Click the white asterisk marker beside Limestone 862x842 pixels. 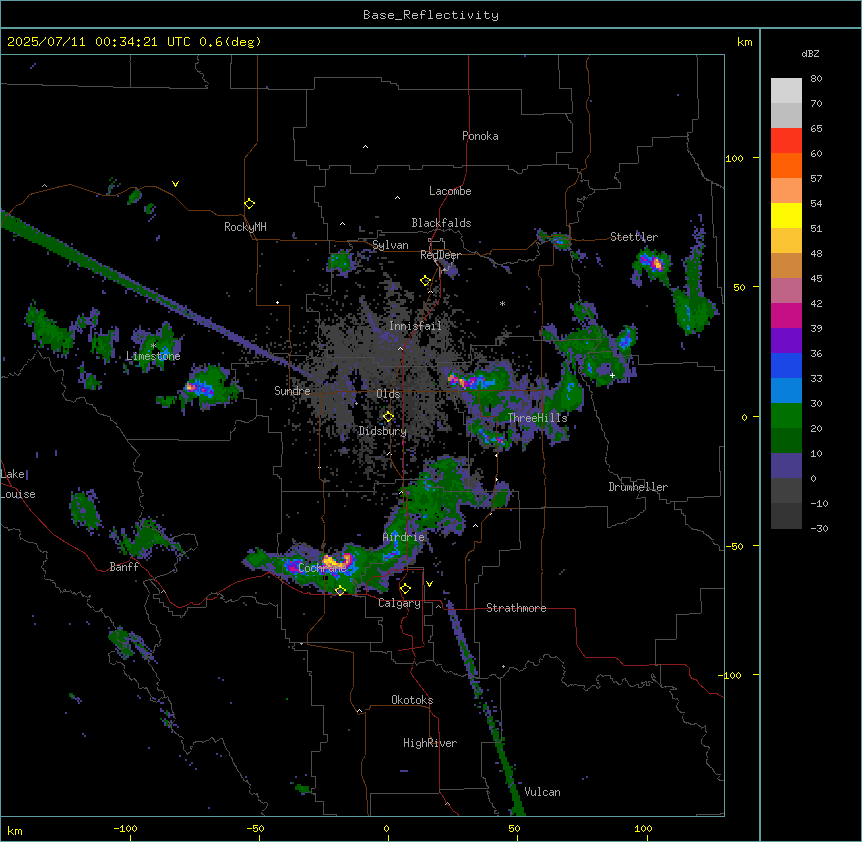click(153, 346)
